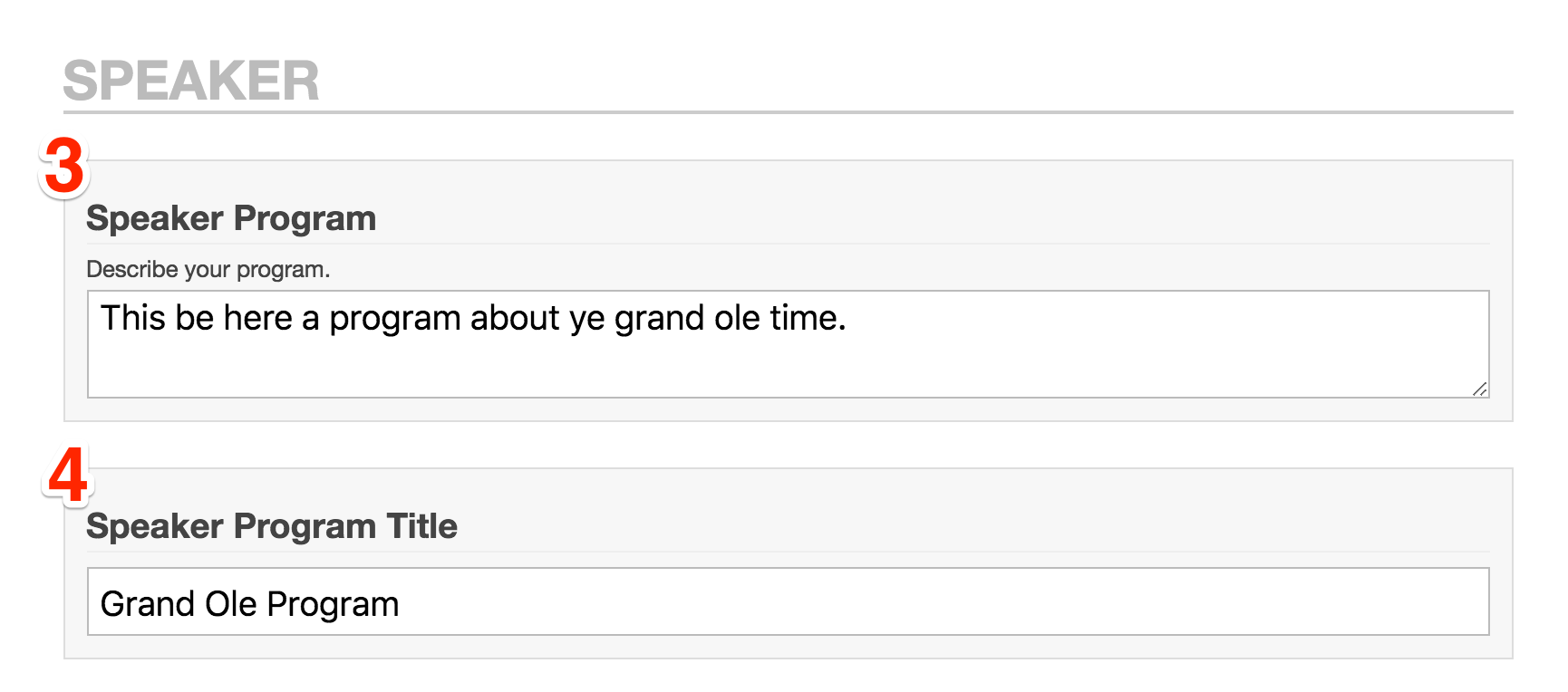1568x692 pixels.
Task: Place cursor on 'Program' in title input
Action: pyautogui.click(x=333, y=605)
